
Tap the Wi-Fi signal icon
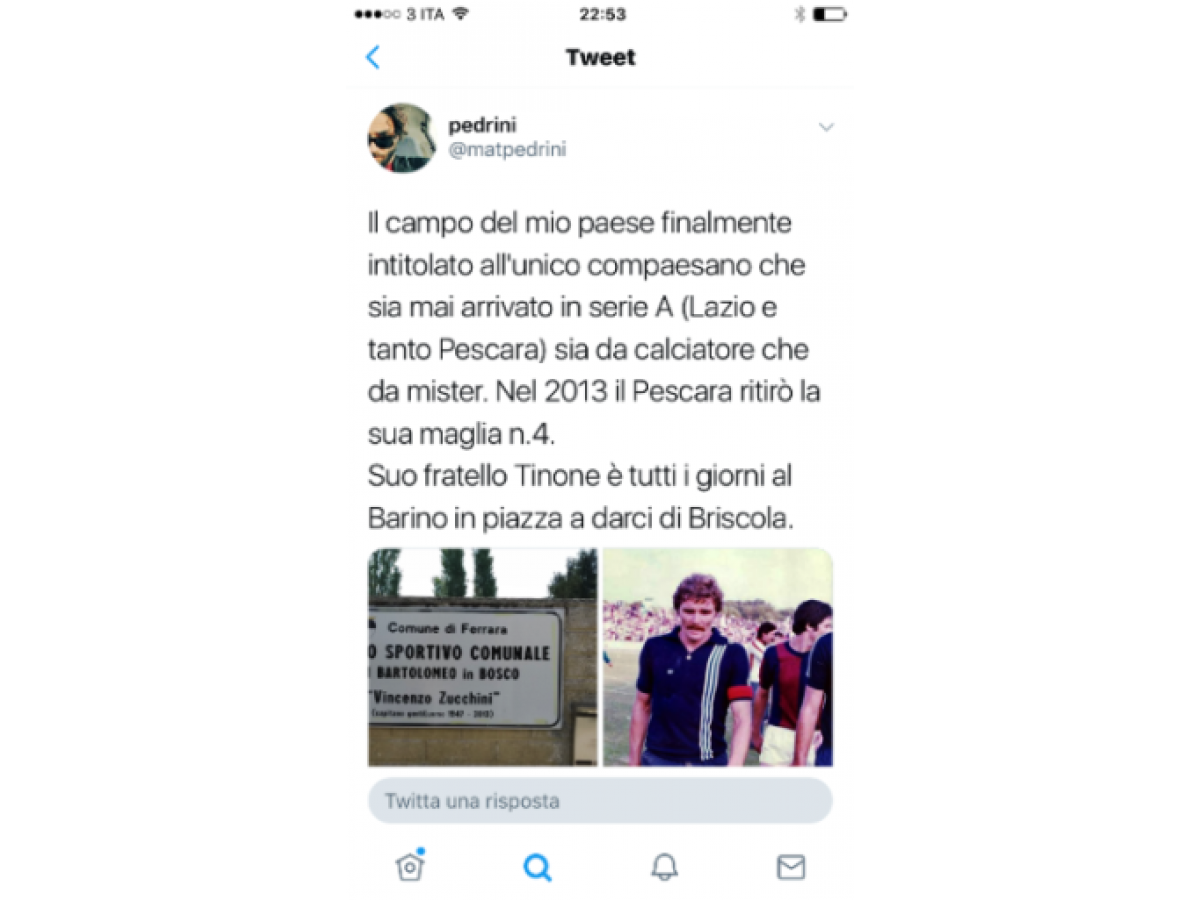pyautogui.click(x=460, y=14)
